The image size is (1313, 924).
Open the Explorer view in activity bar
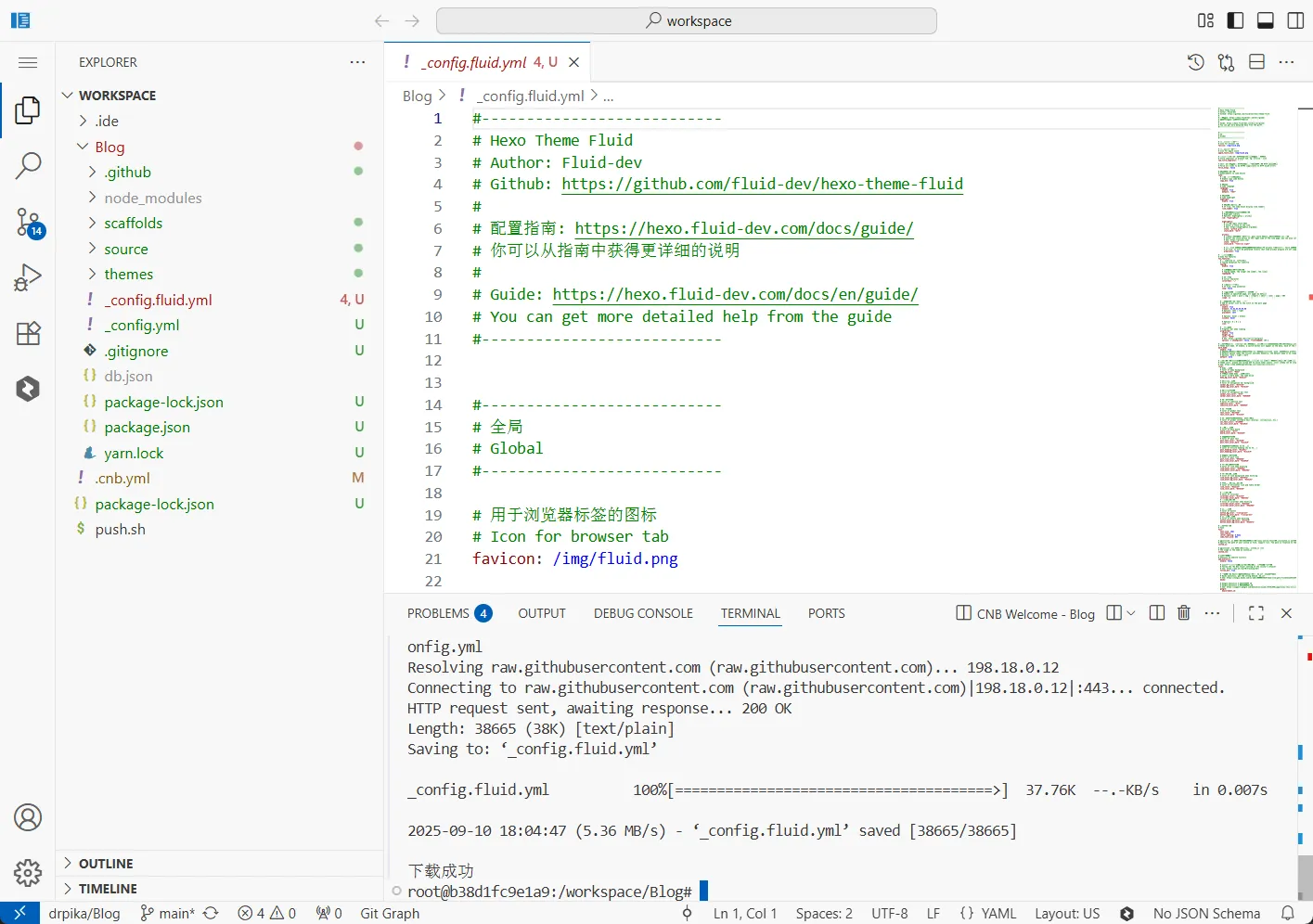(x=28, y=110)
